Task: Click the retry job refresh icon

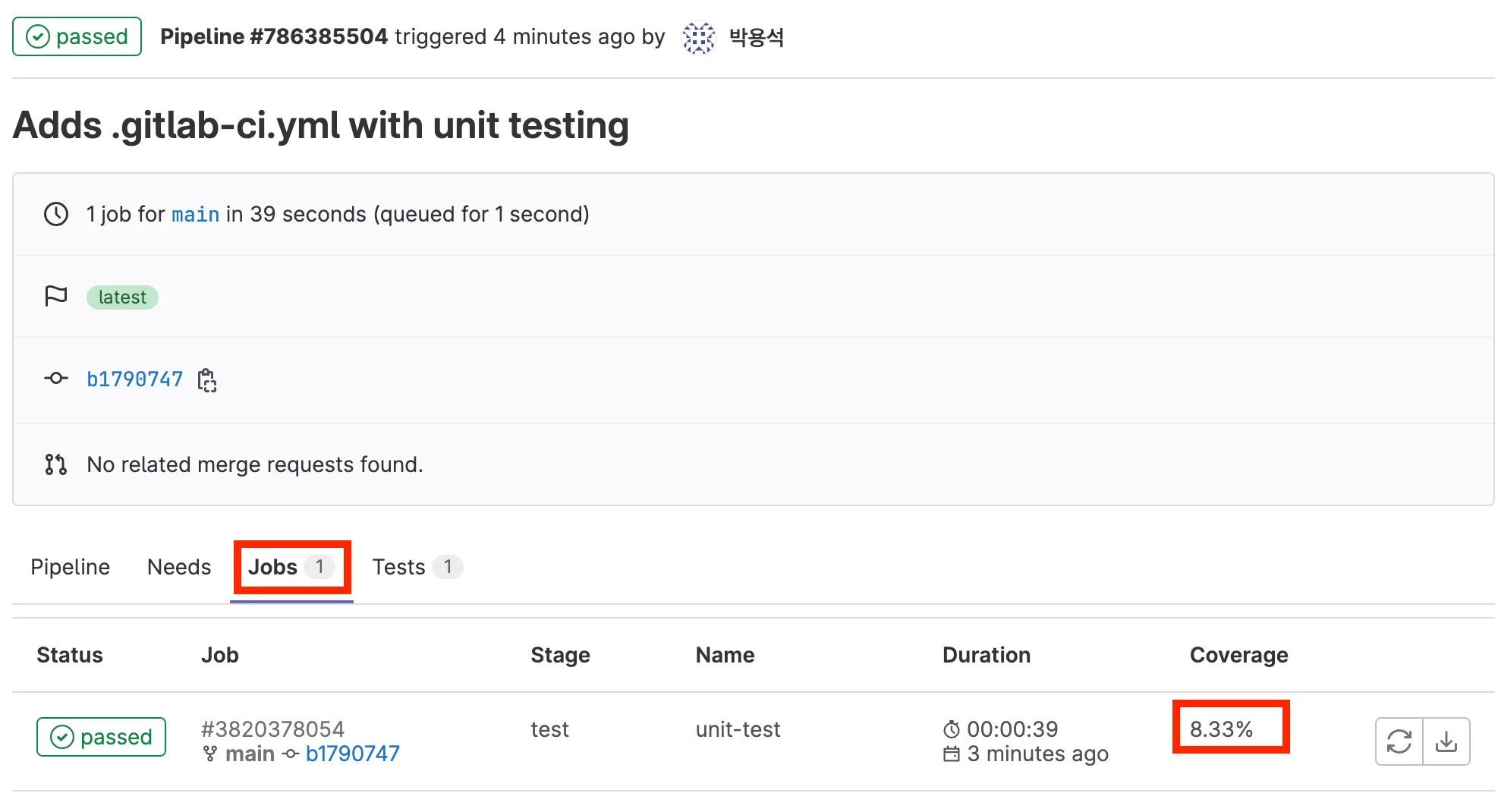Action: point(1399,741)
